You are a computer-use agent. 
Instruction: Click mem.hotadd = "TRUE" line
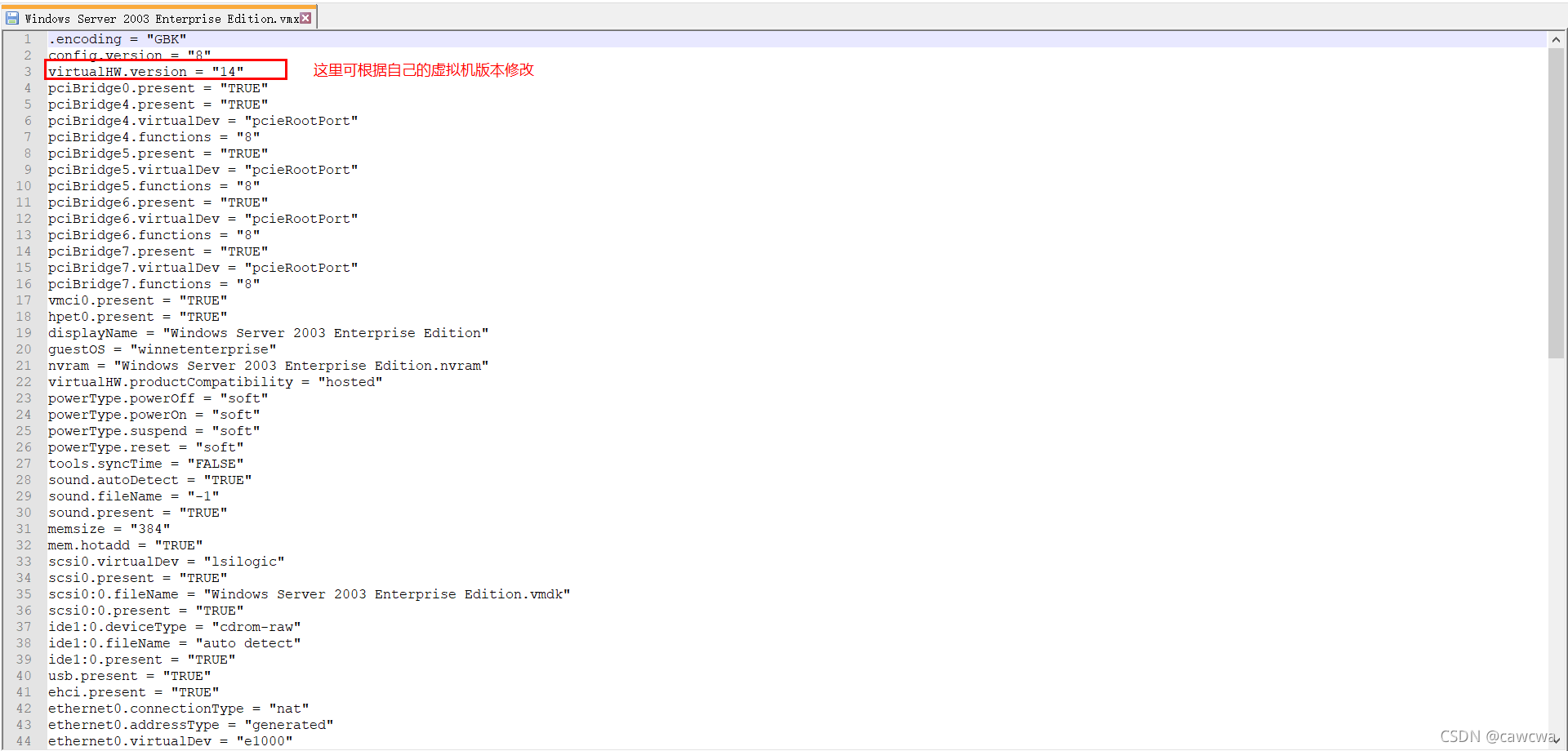[x=125, y=545]
